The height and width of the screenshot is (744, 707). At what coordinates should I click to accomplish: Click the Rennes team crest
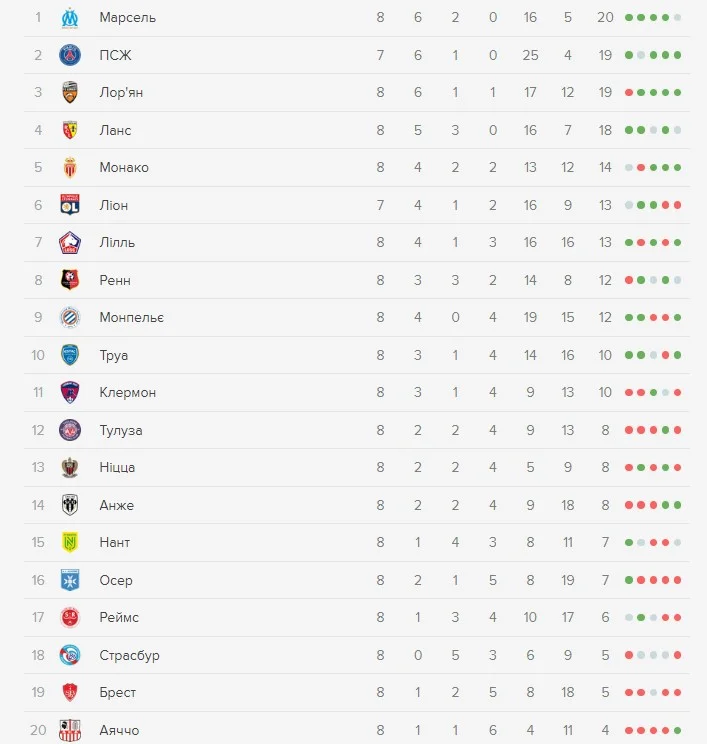pos(70,280)
